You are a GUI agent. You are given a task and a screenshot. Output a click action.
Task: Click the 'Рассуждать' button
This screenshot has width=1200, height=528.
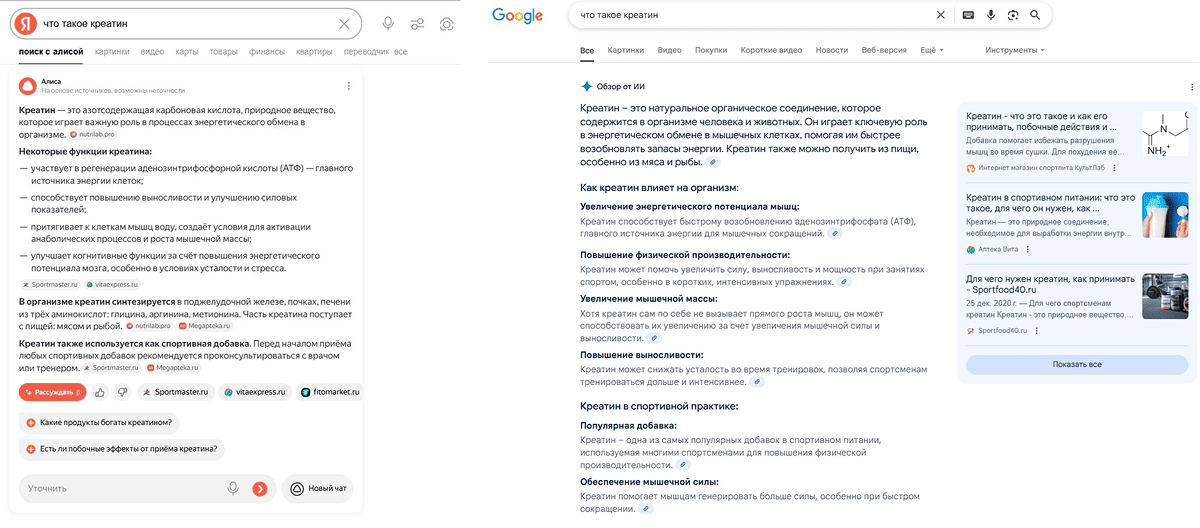[x=52, y=392]
